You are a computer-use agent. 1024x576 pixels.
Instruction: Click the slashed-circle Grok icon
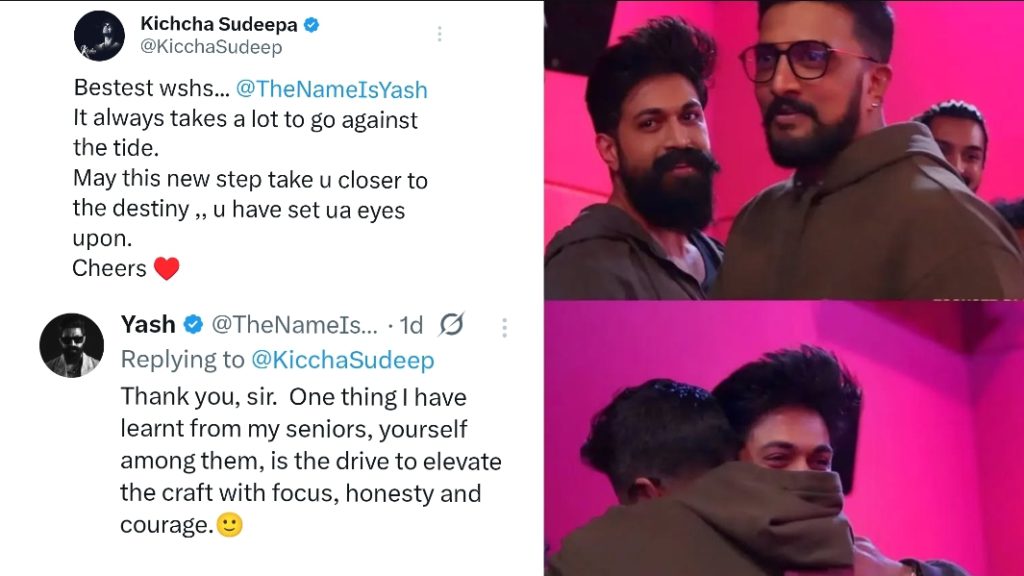tap(451, 324)
